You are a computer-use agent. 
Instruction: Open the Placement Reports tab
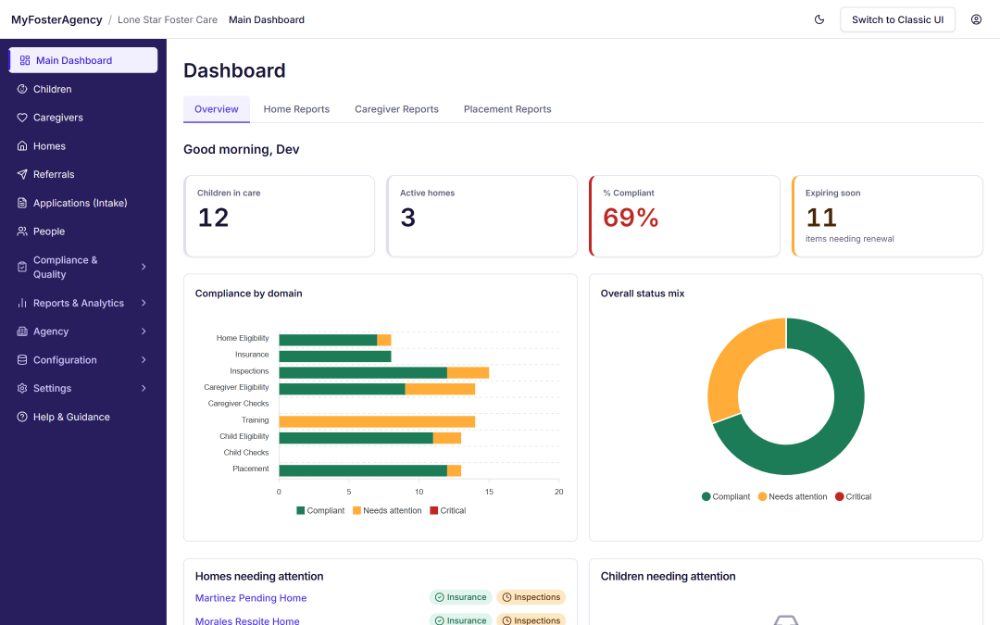tap(508, 109)
